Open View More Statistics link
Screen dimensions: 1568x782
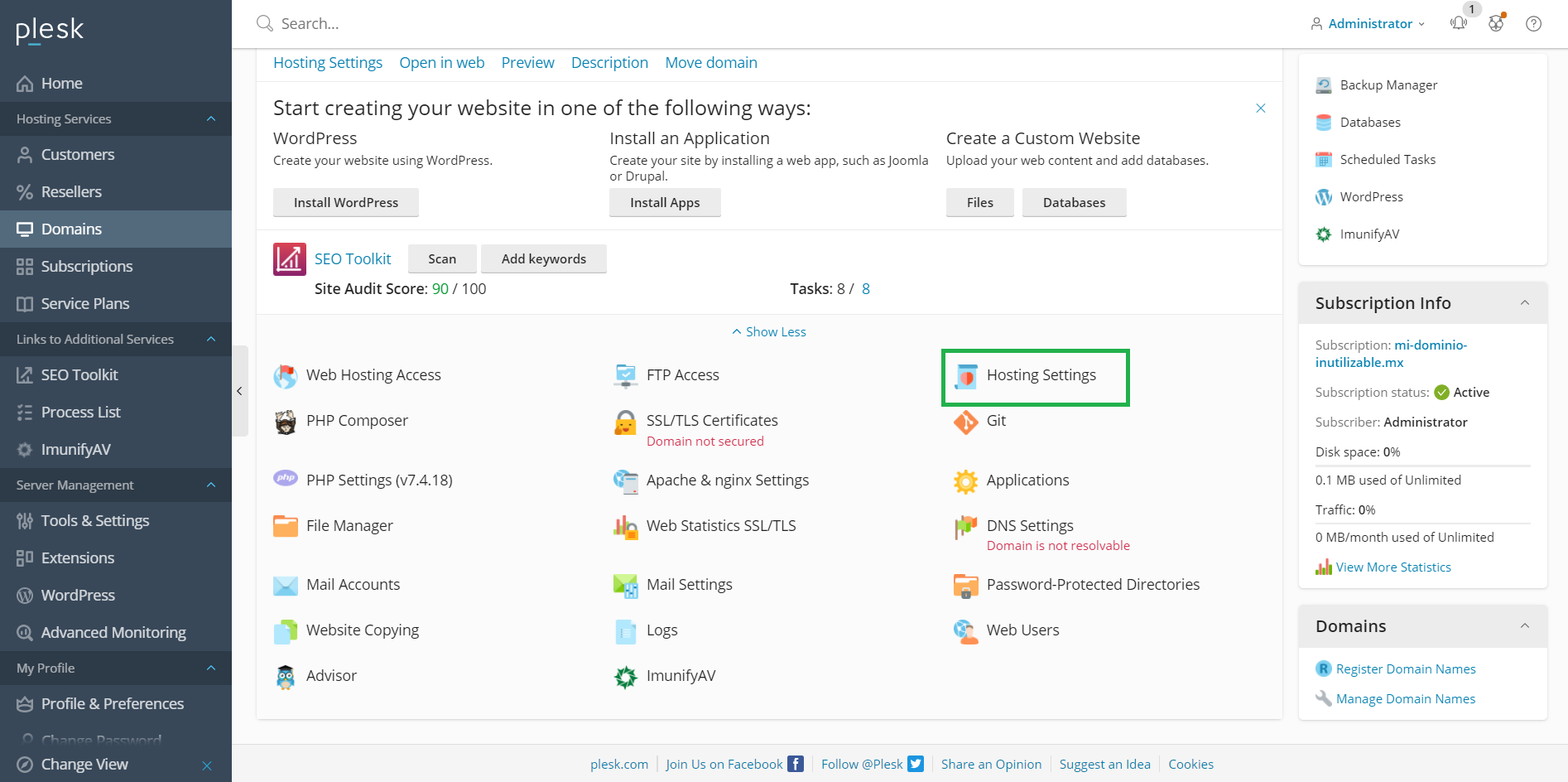[1393, 567]
